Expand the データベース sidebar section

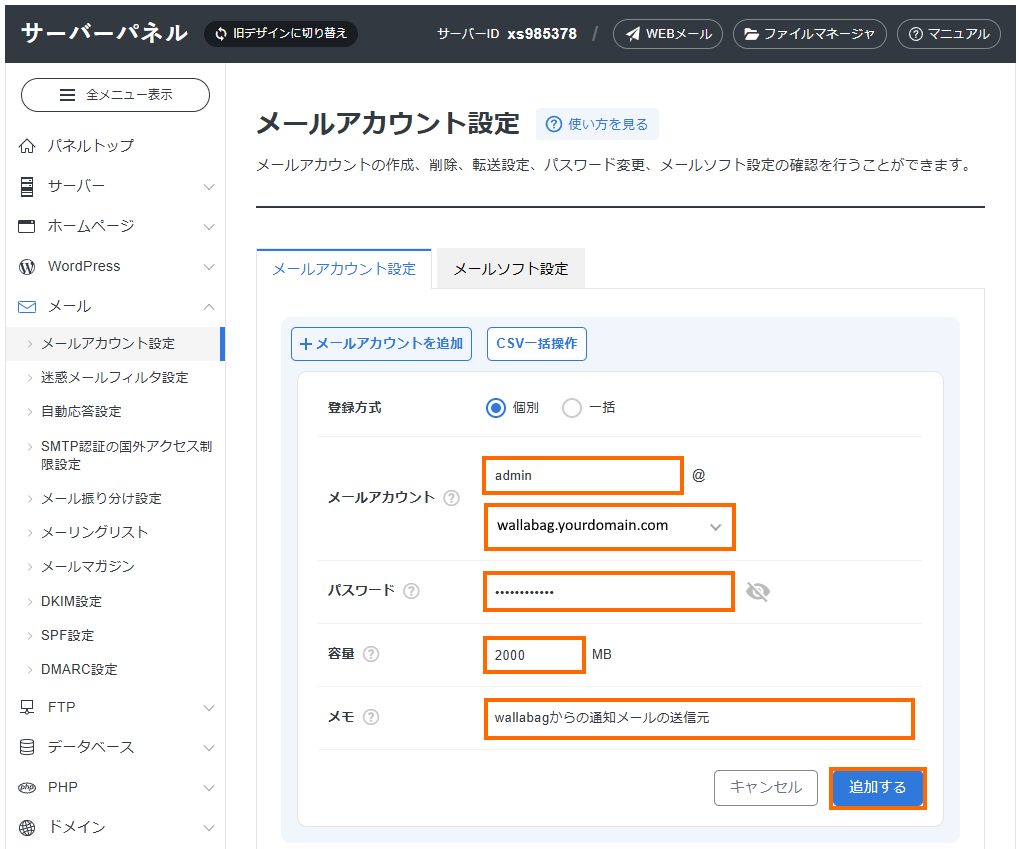point(209,748)
